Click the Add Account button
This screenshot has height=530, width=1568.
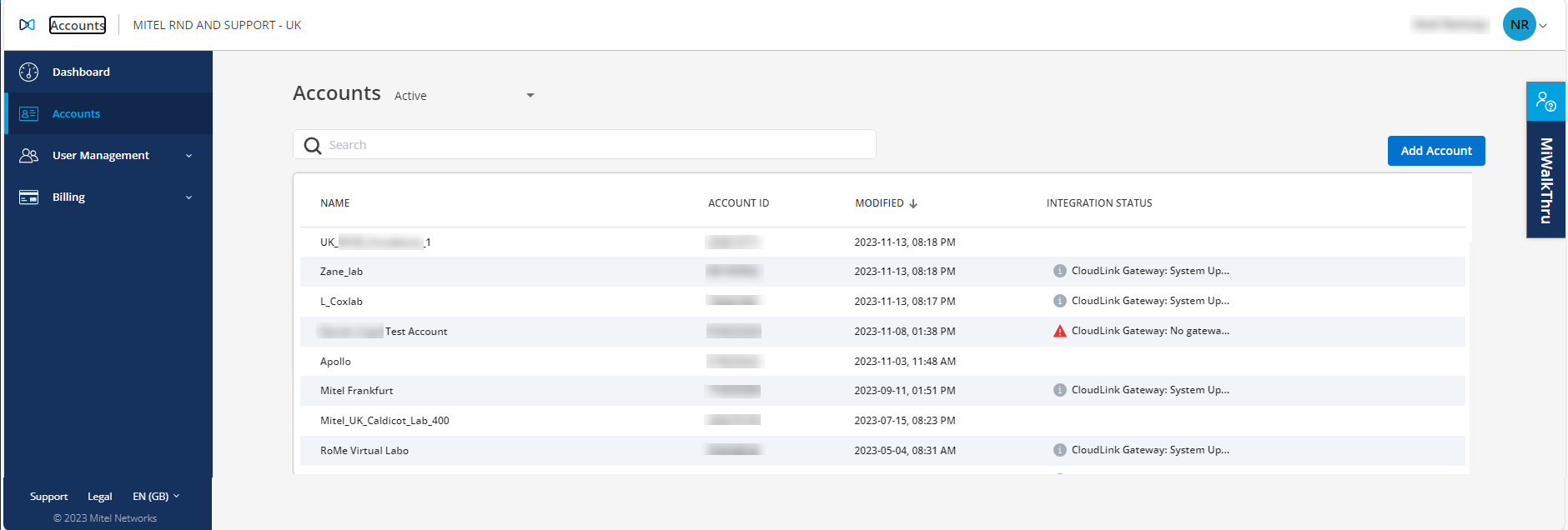point(1435,151)
